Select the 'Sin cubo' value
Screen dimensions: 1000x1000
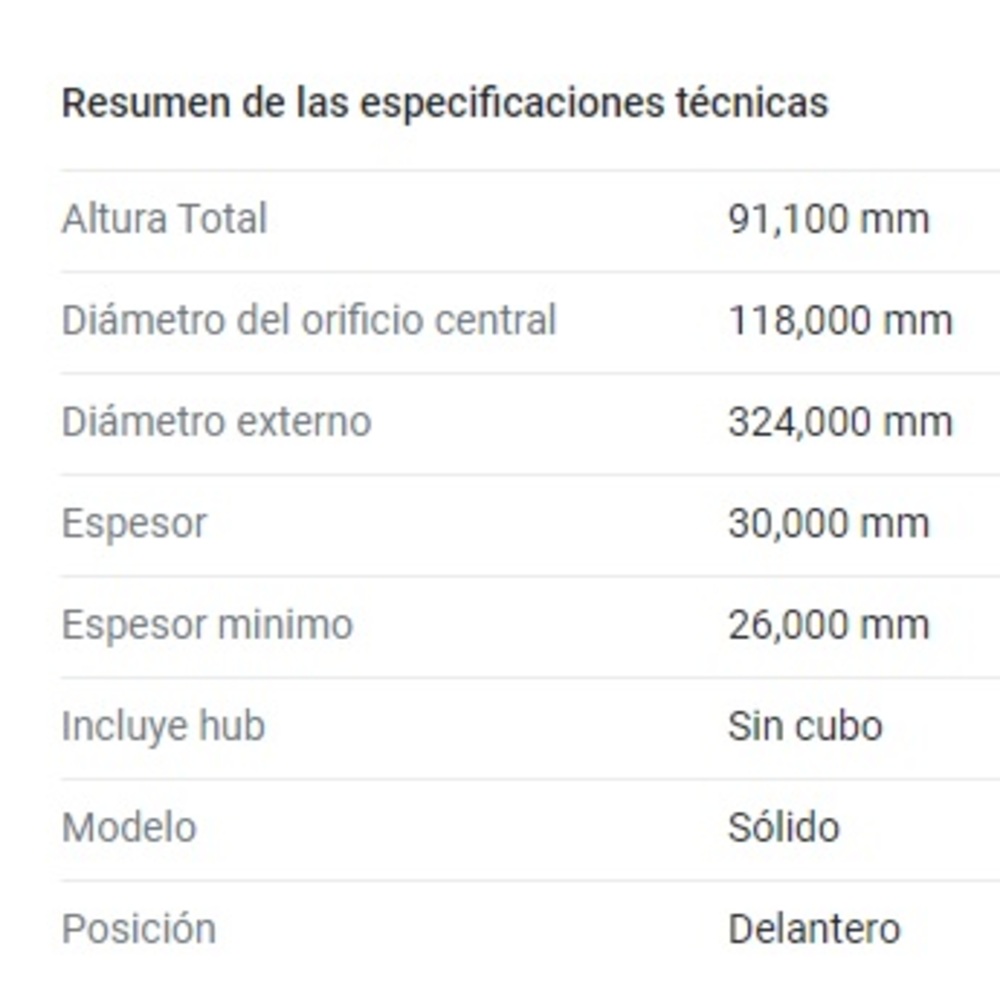coord(805,727)
